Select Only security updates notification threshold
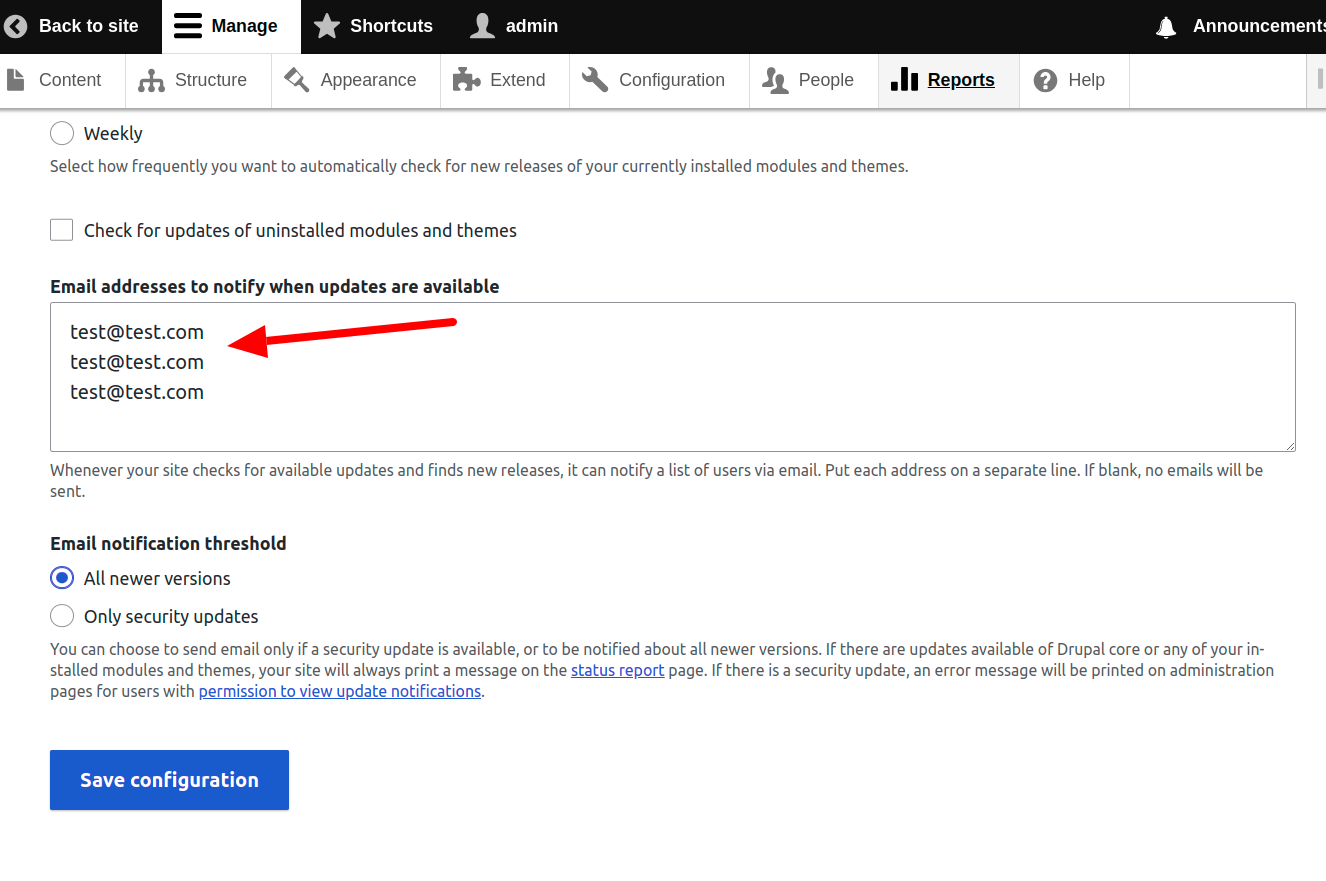Screen dimensions: 1326x881 click(x=61, y=616)
